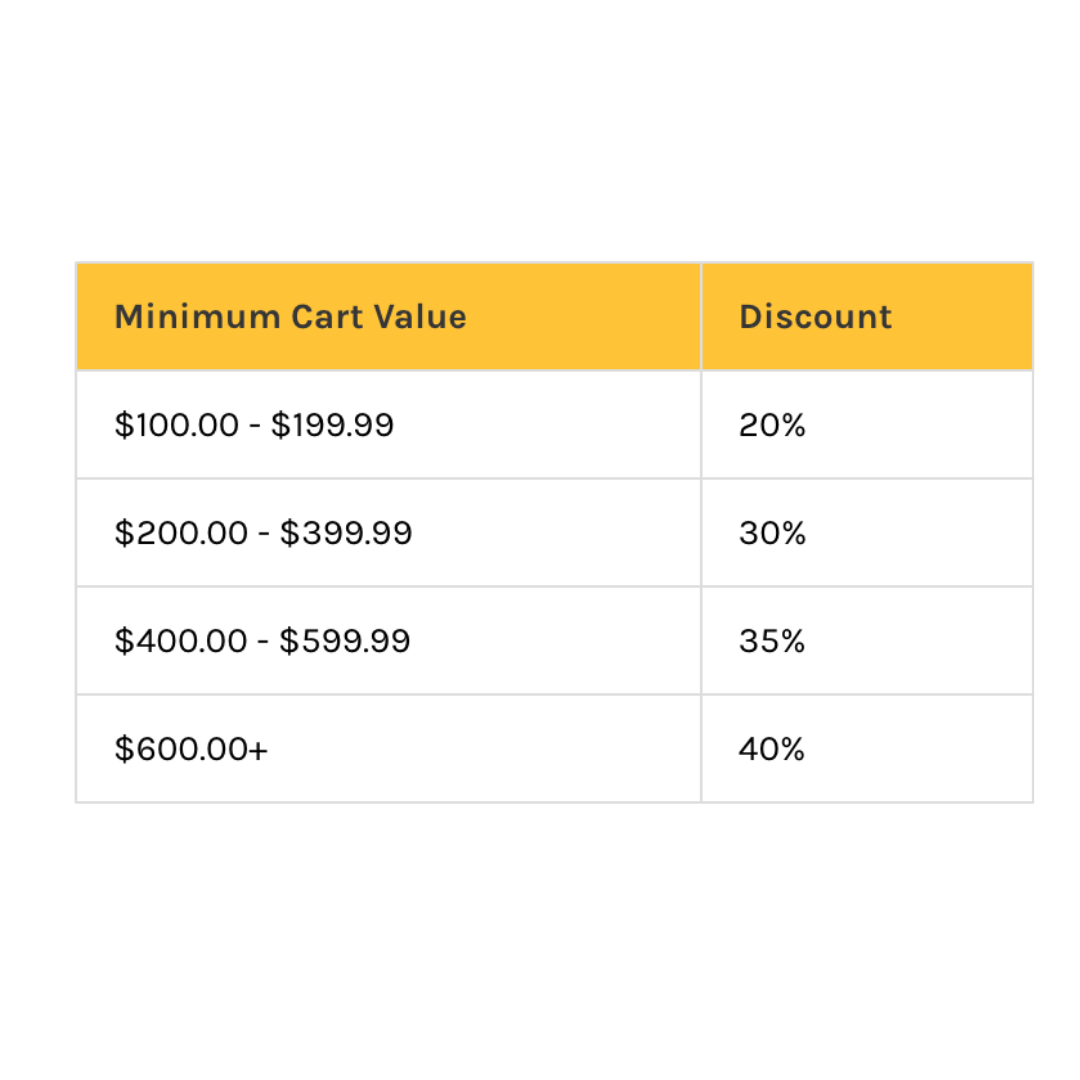1080x1080 pixels.
Task: Select the 40% discount value
Action: (x=772, y=749)
